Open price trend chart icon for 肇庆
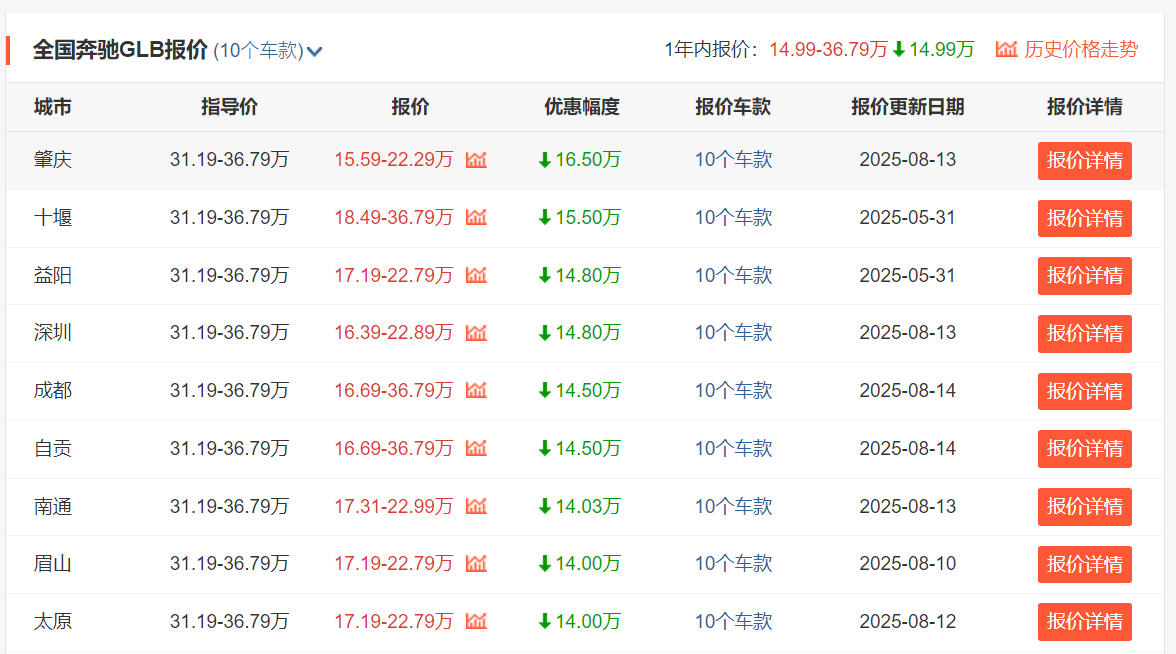 476,160
